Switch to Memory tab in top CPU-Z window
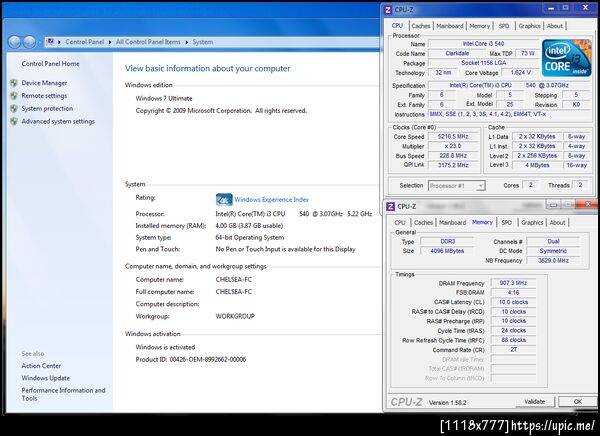This screenshot has width=600, height=436. click(479, 26)
